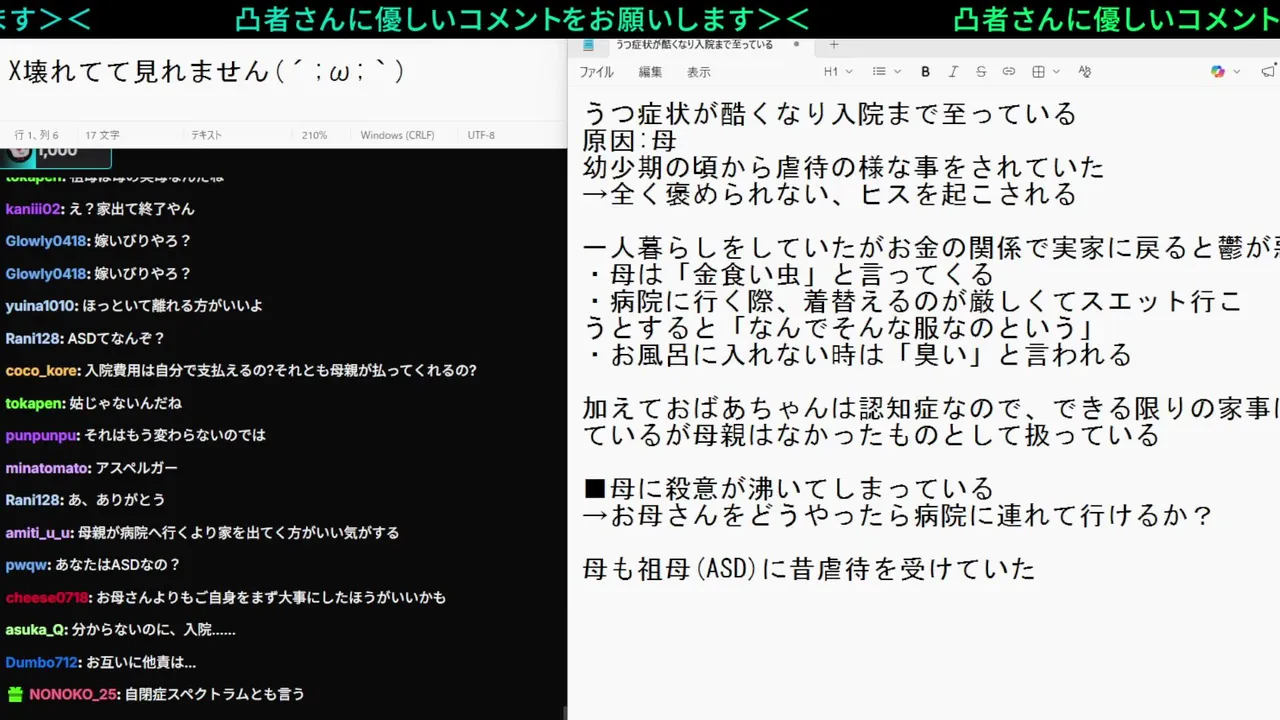The width and height of the screenshot is (1280, 720).
Task: Click the line ■母に殺意が沸いてしまっている
Action: (x=788, y=488)
